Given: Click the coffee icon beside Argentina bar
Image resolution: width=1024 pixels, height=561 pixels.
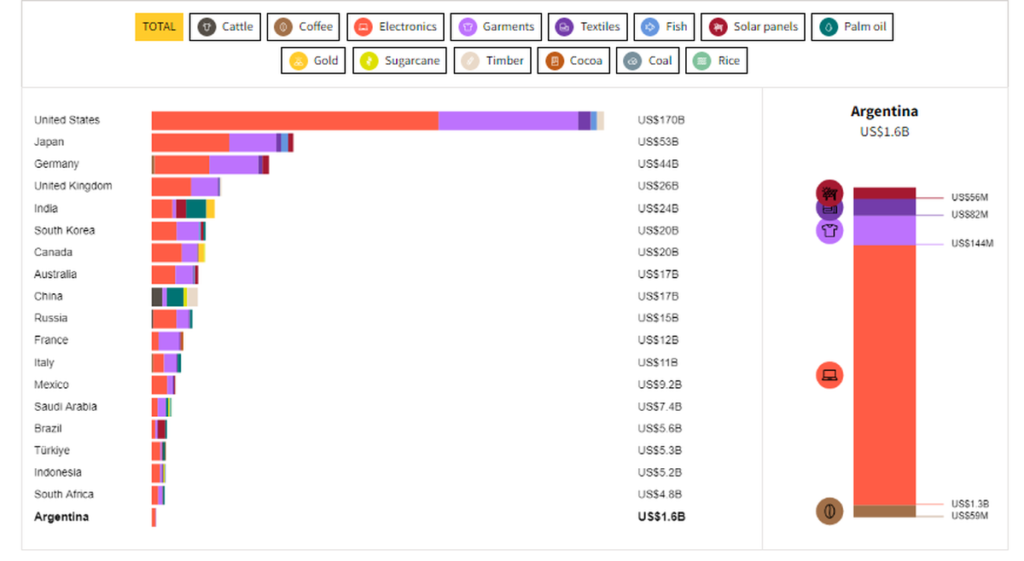Looking at the screenshot, I should (829, 511).
